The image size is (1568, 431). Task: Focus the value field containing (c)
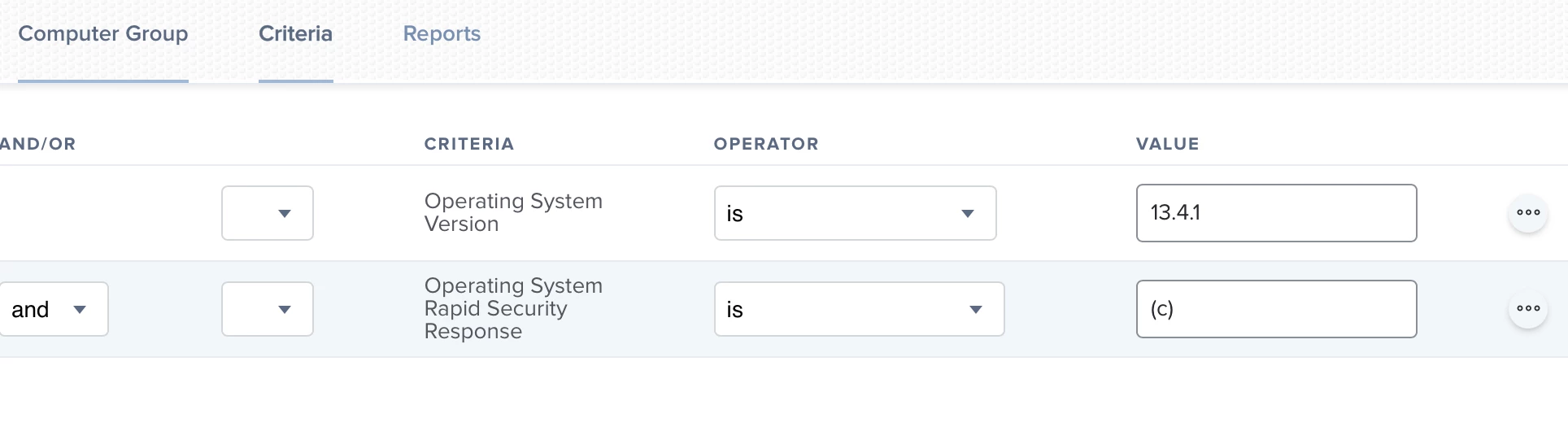[x=1277, y=309]
